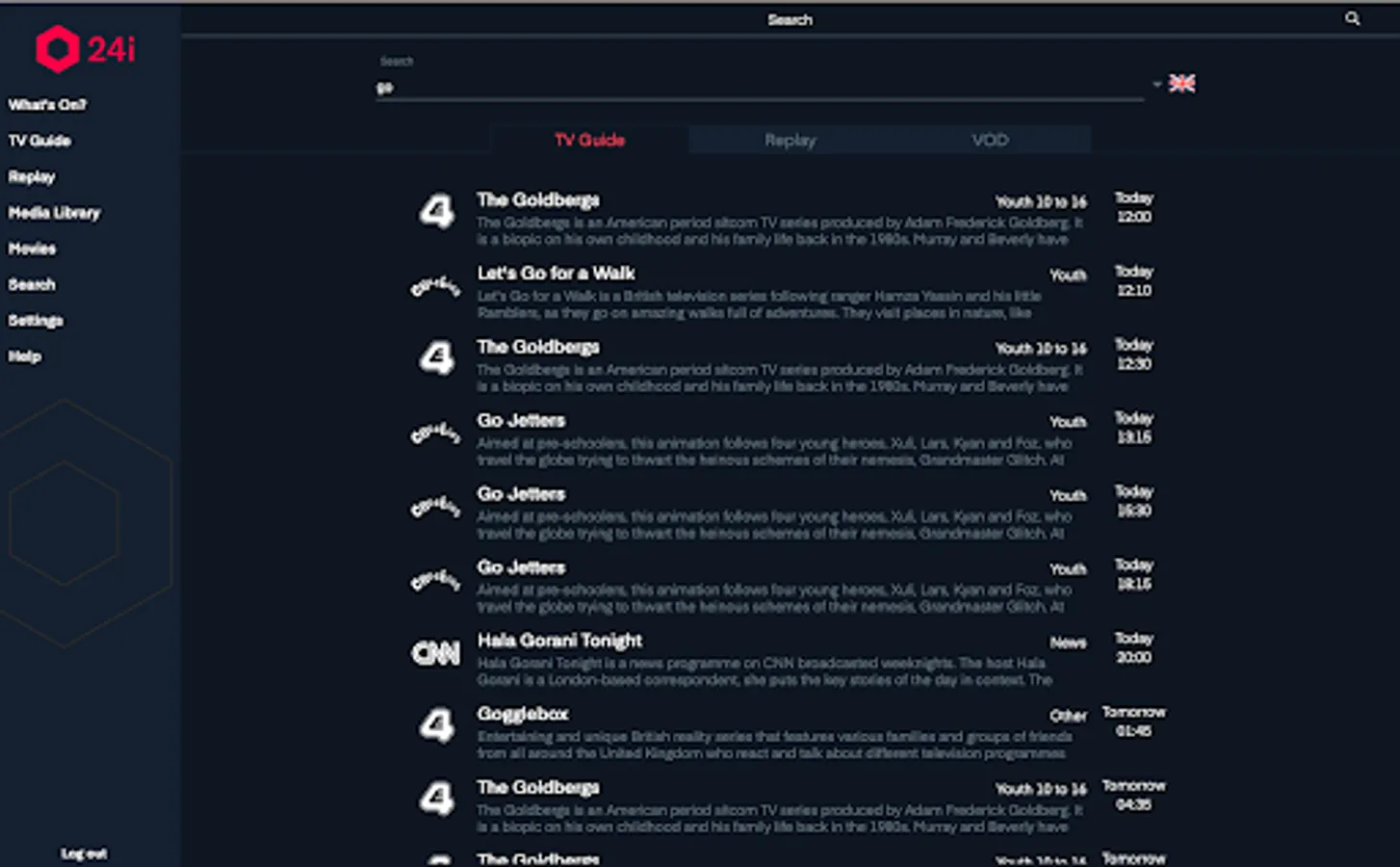Click the Gogglebox description text
Viewport: 1400px width, 867px height.
click(774, 745)
